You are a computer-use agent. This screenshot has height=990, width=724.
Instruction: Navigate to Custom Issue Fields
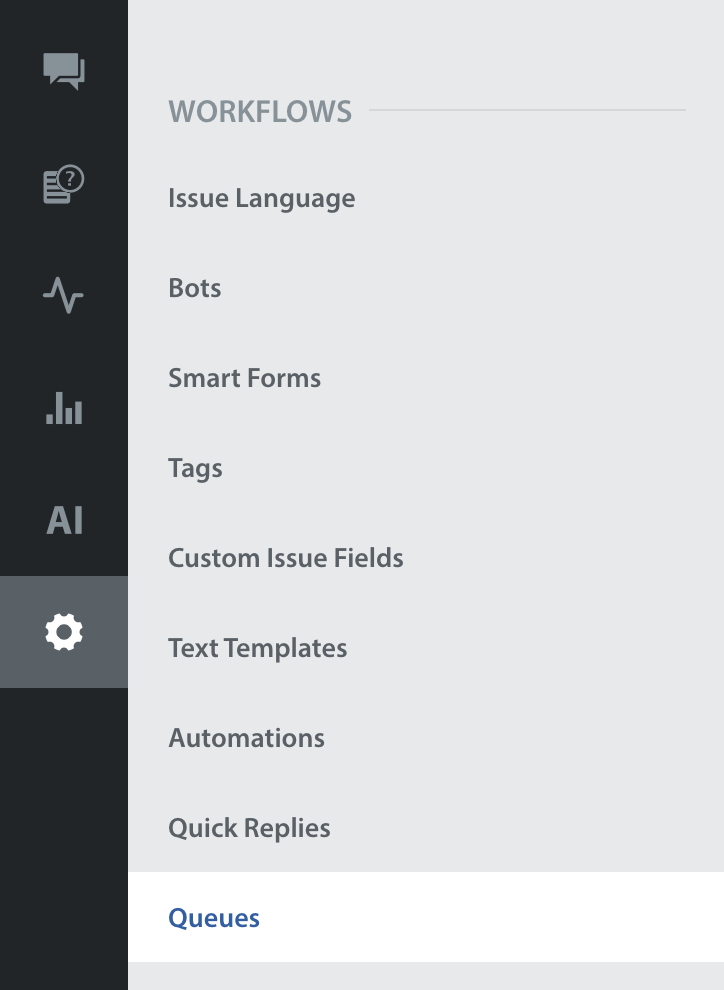pos(285,558)
